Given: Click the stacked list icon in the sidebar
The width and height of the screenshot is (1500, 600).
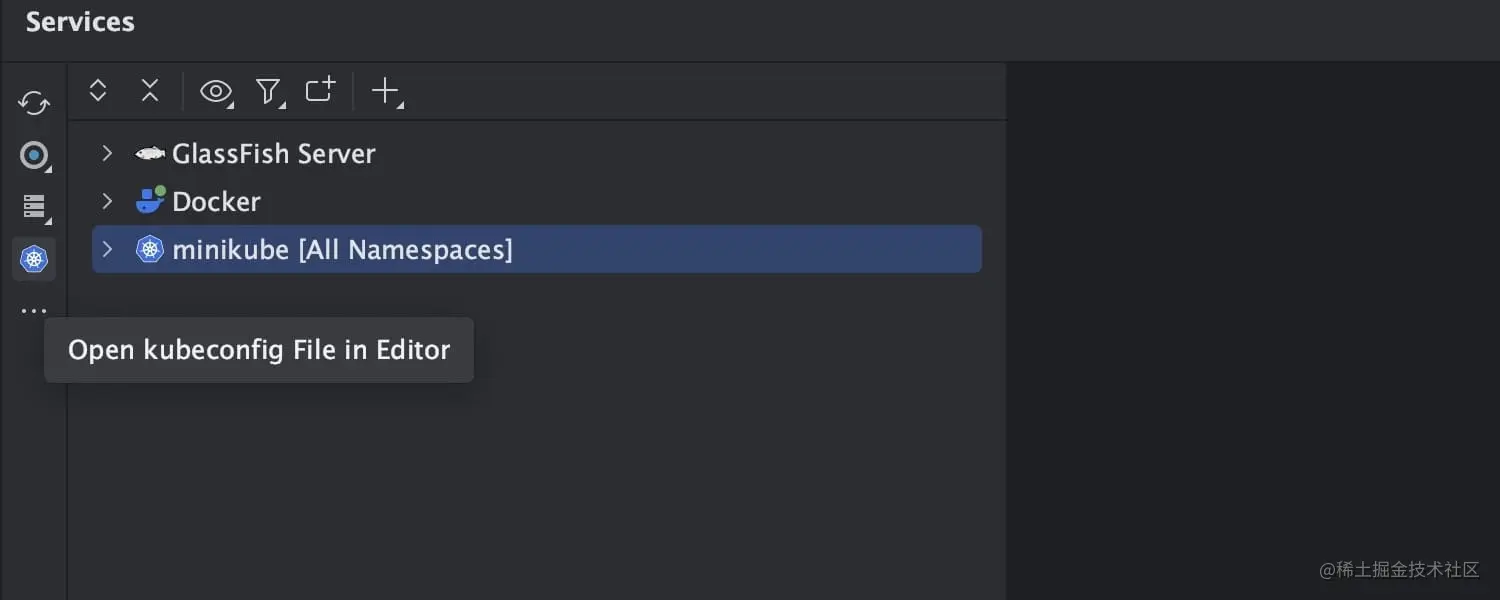Looking at the screenshot, I should click(x=33, y=207).
